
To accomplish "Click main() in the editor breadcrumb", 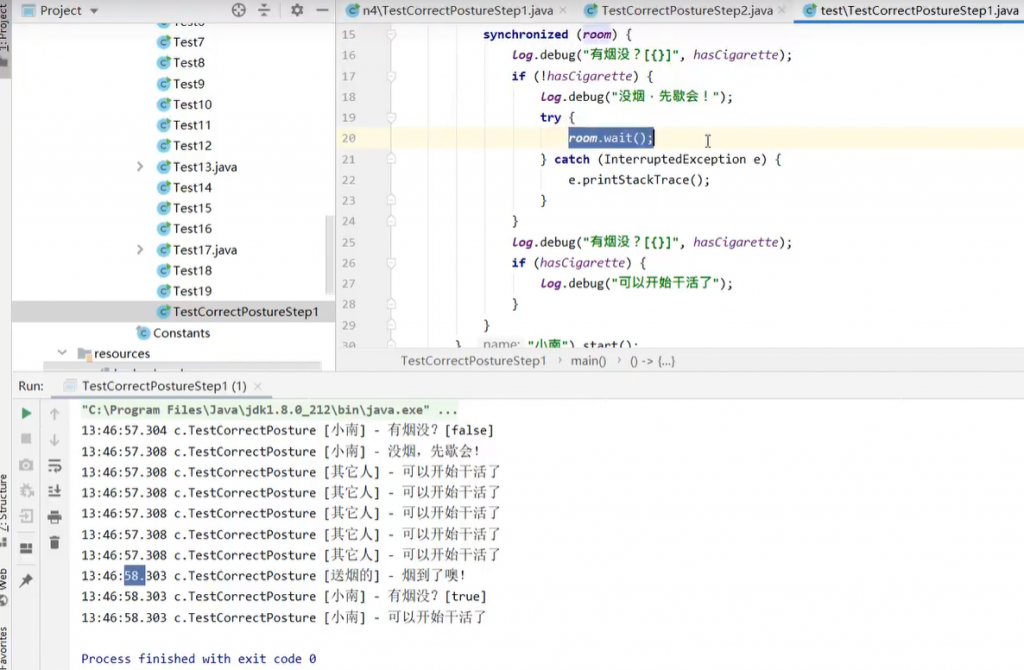I will point(587,361).
